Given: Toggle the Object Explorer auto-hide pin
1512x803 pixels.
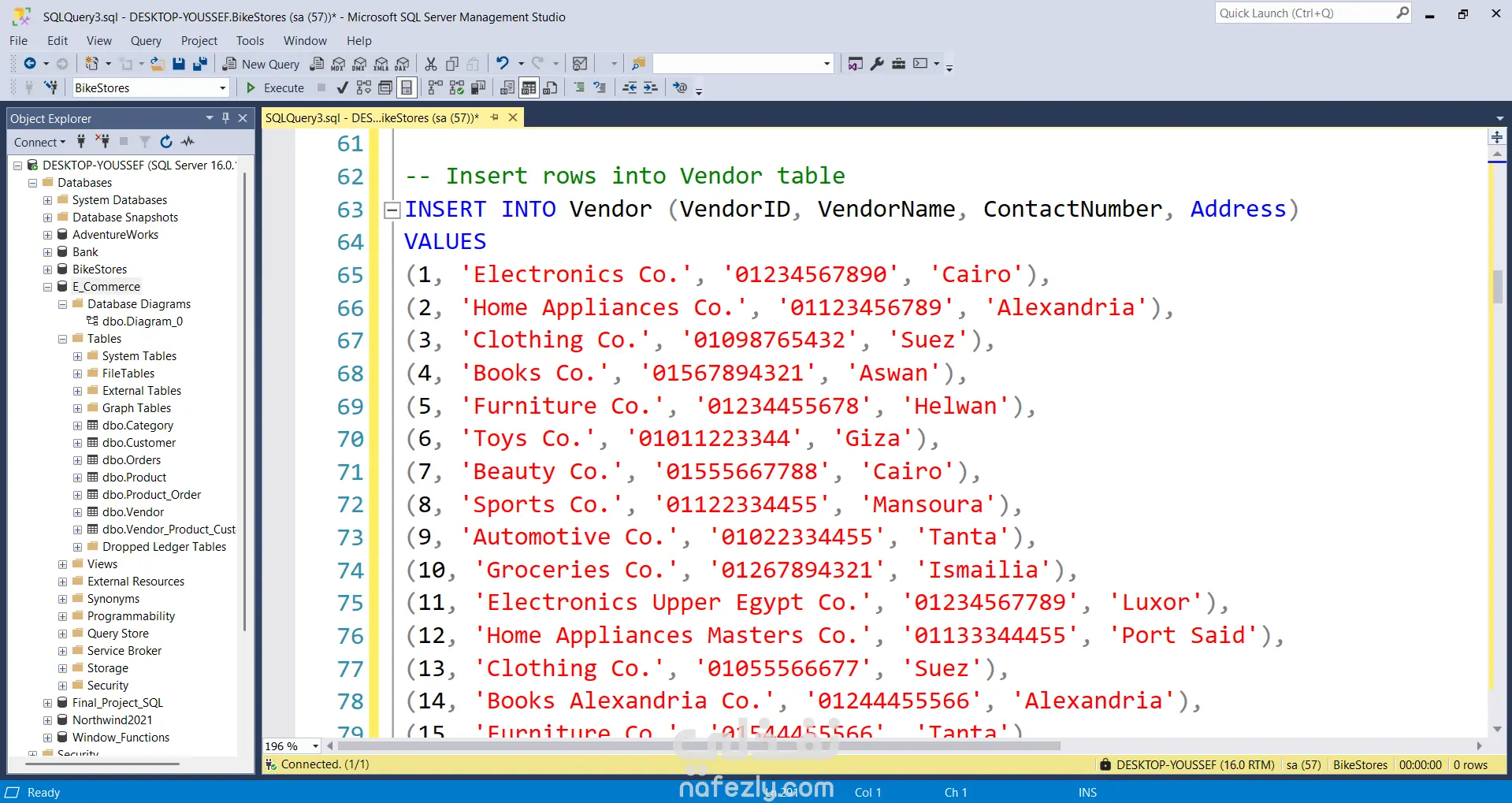Looking at the screenshot, I should tap(225, 118).
